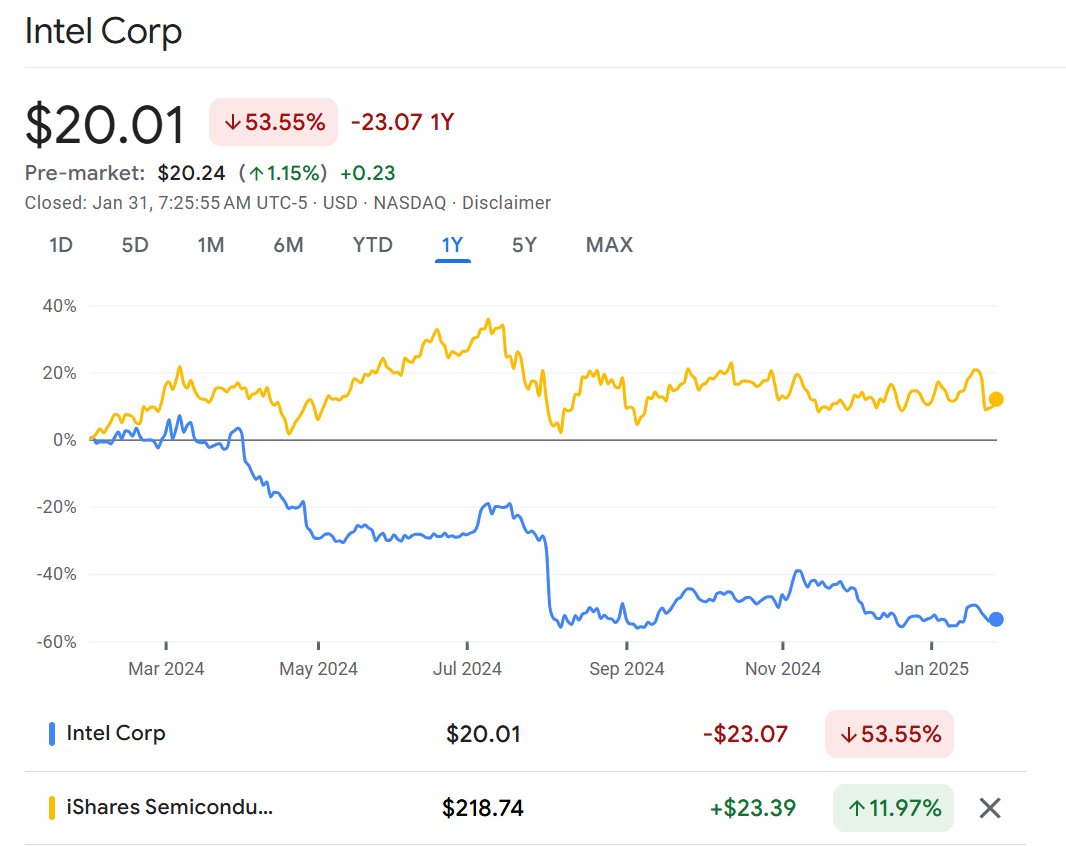Click the Intel Corp page title

(103, 32)
